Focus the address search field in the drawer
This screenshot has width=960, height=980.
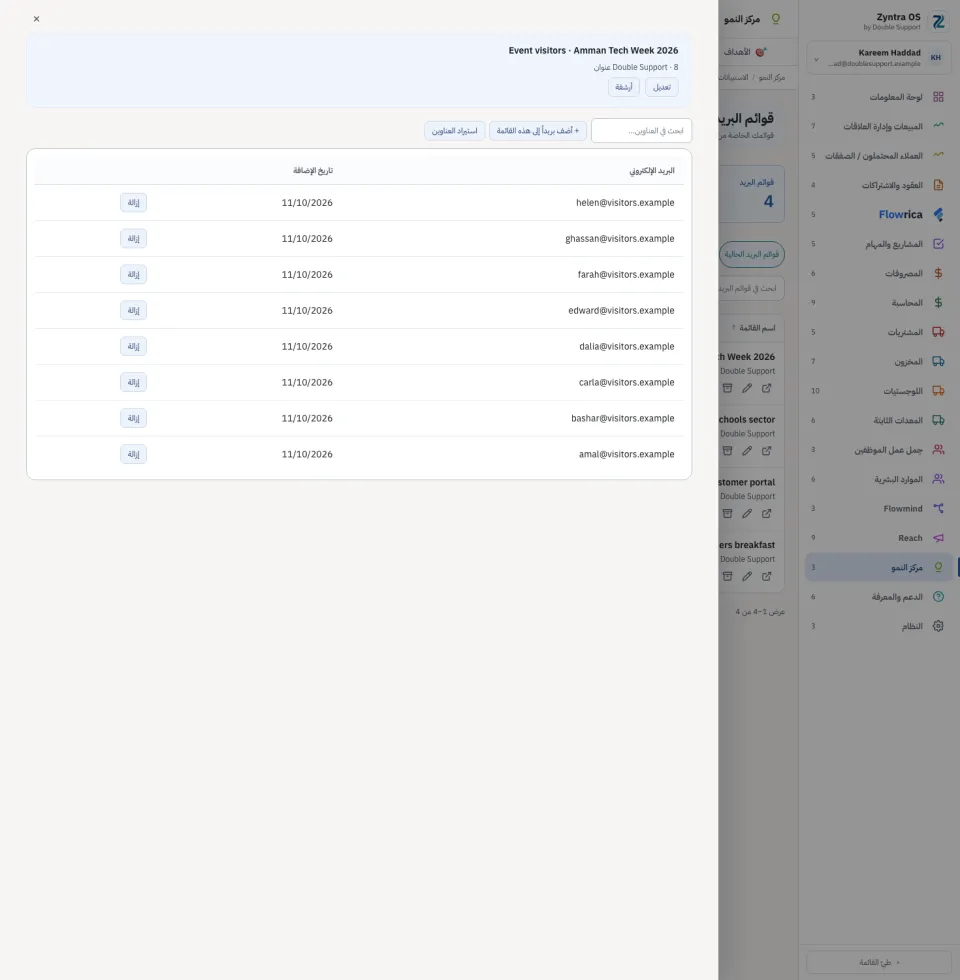coord(641,131)
